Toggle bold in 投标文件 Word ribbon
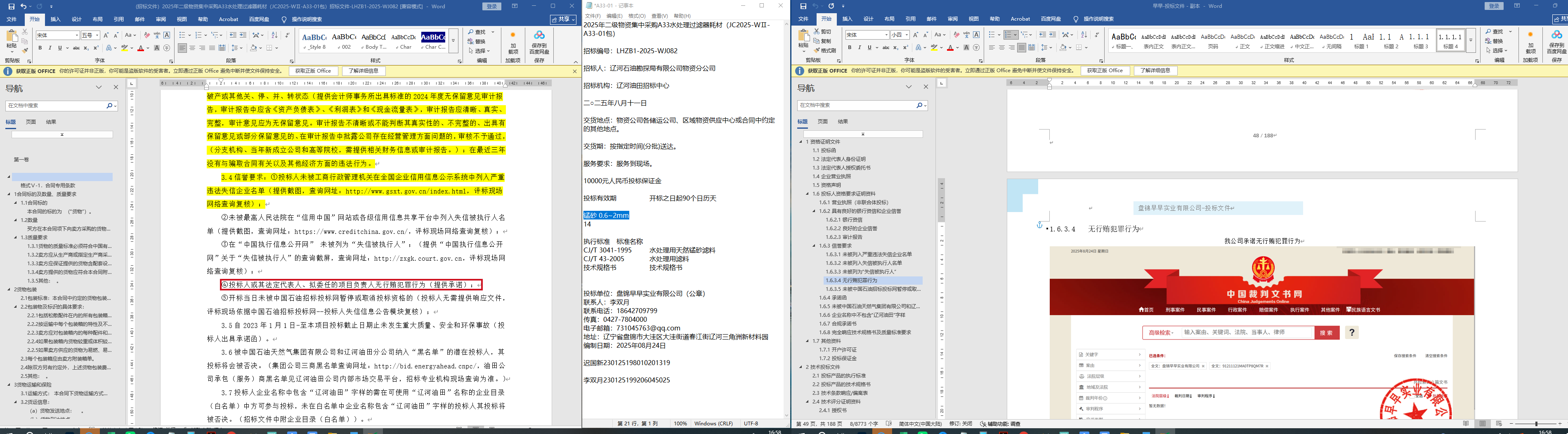Screen dimensions: 1568x434 tap(850, 47)
